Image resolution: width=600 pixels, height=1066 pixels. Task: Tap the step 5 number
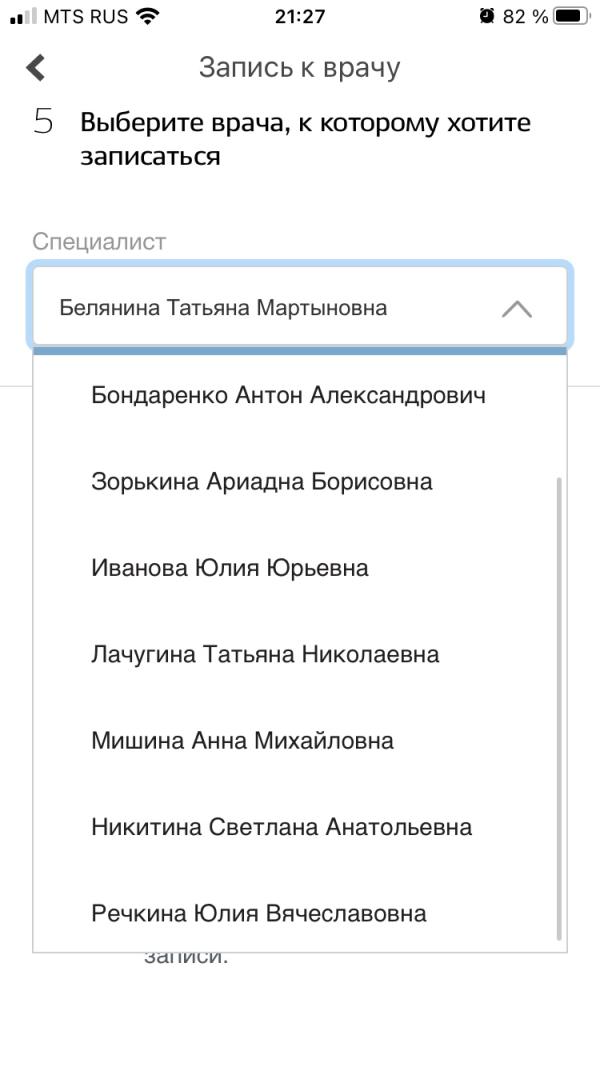tap(43, 122)
